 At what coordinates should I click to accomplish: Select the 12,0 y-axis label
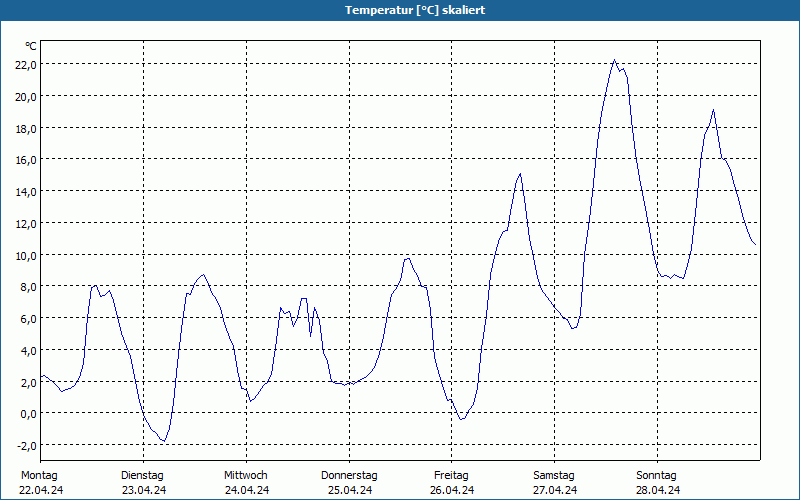tap(26, 223)
